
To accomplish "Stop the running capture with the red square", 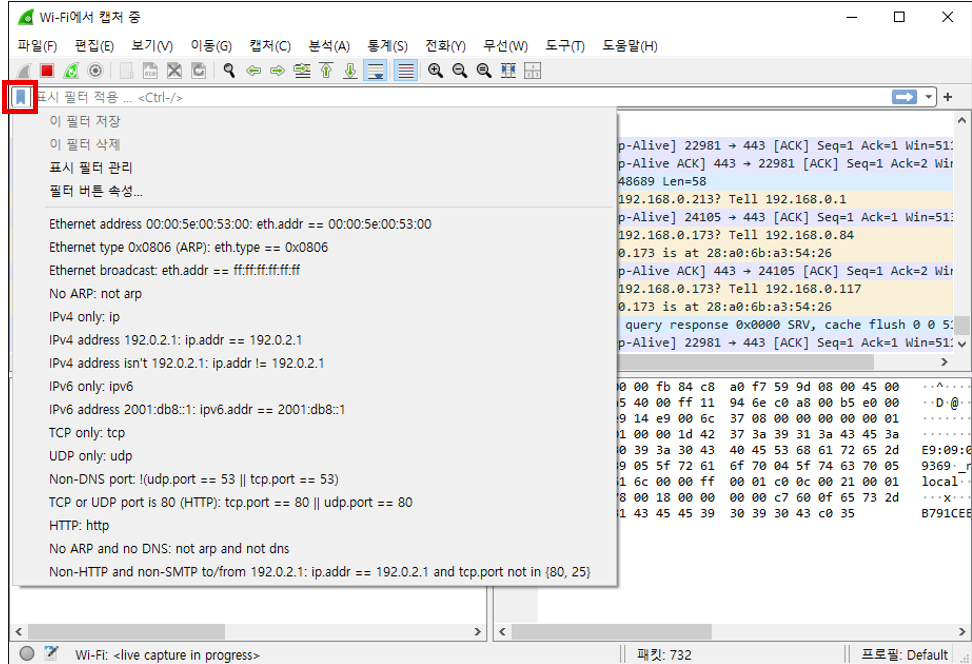I will [x=47, y=71].
